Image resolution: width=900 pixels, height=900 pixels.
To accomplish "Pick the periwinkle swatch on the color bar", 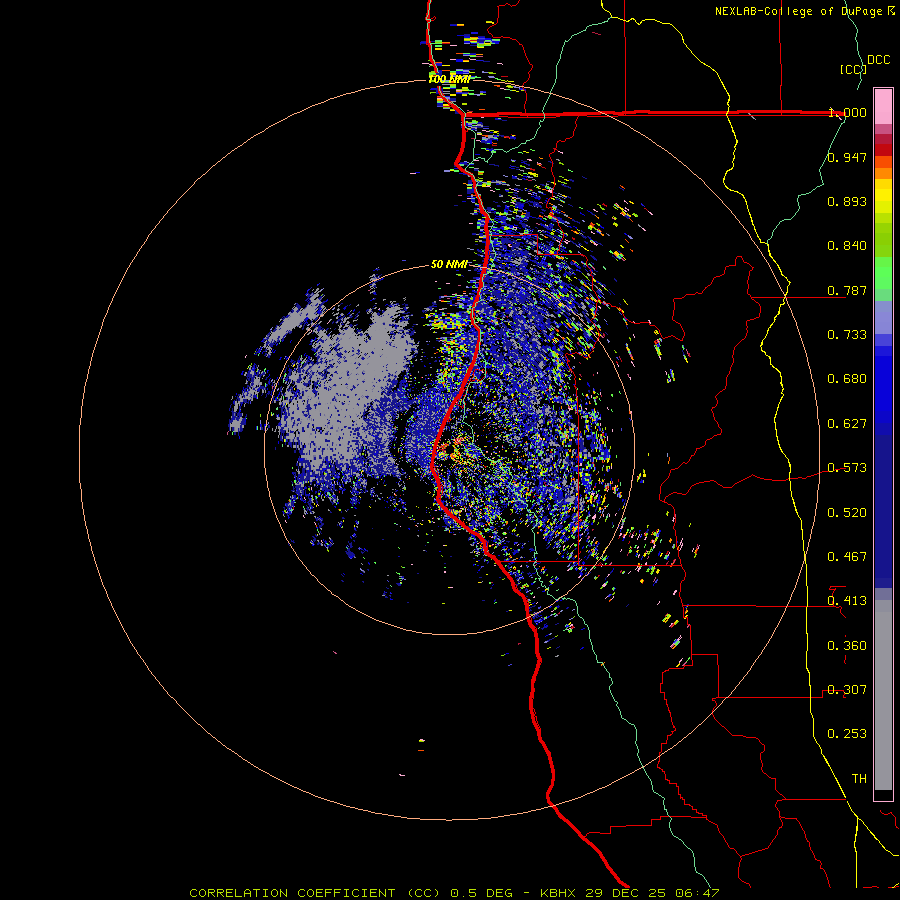I will (x=883, y=317).
